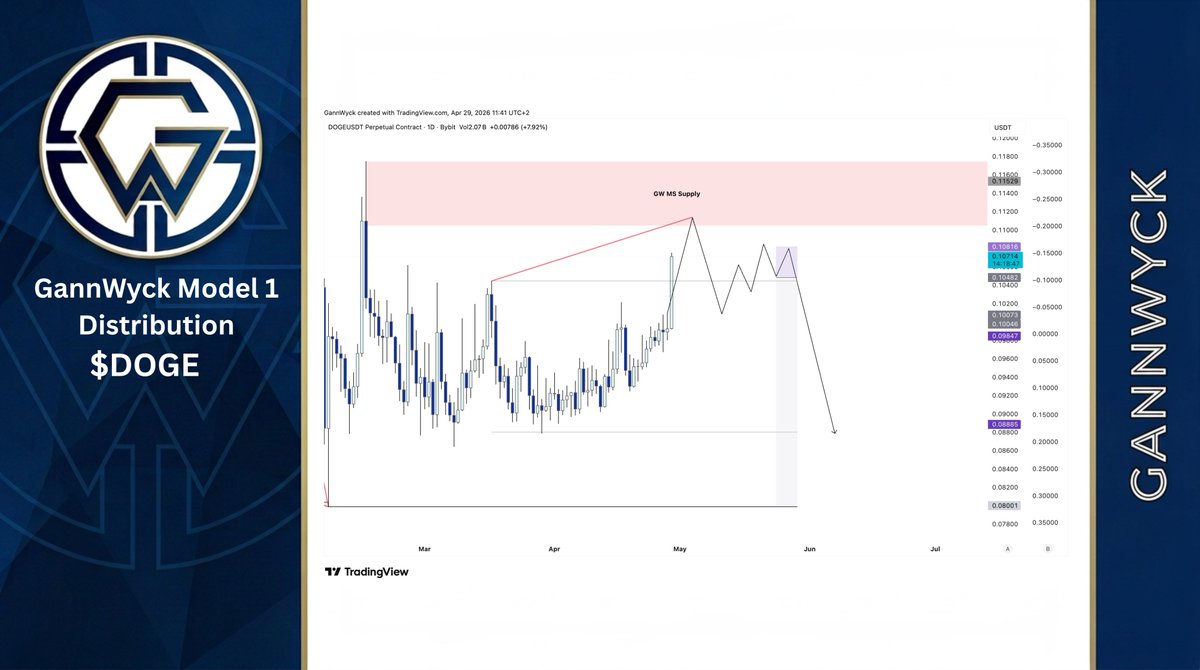Click the 'A' auto-scale button on the time axis
The width and height of the screenshot is (1200, 670).
(x=1008, y=549)
